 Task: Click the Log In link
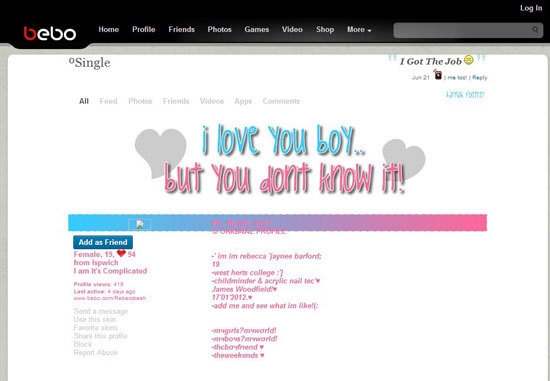[531, 8]
